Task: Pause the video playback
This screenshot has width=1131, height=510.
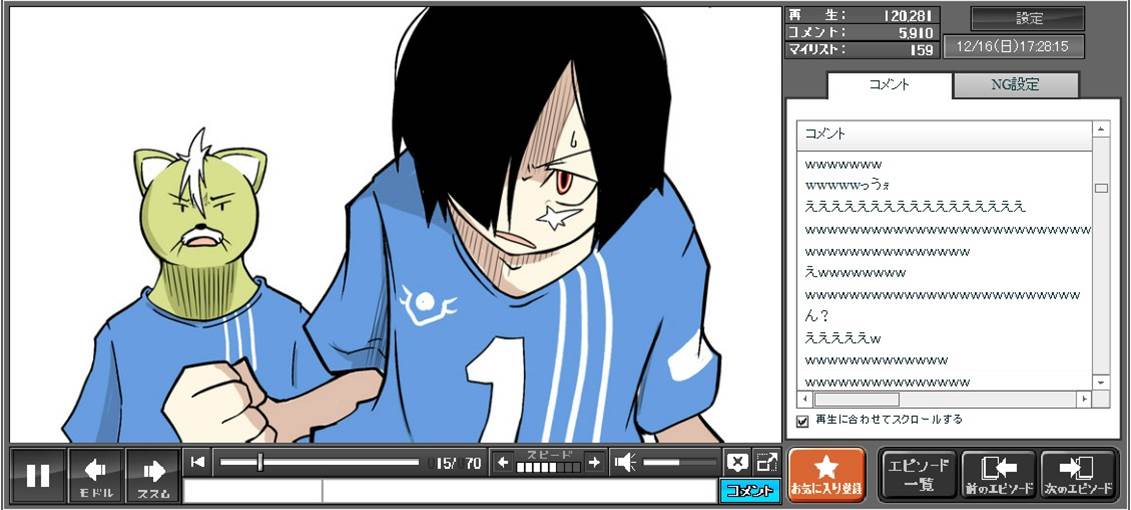Action: point(38,475)
